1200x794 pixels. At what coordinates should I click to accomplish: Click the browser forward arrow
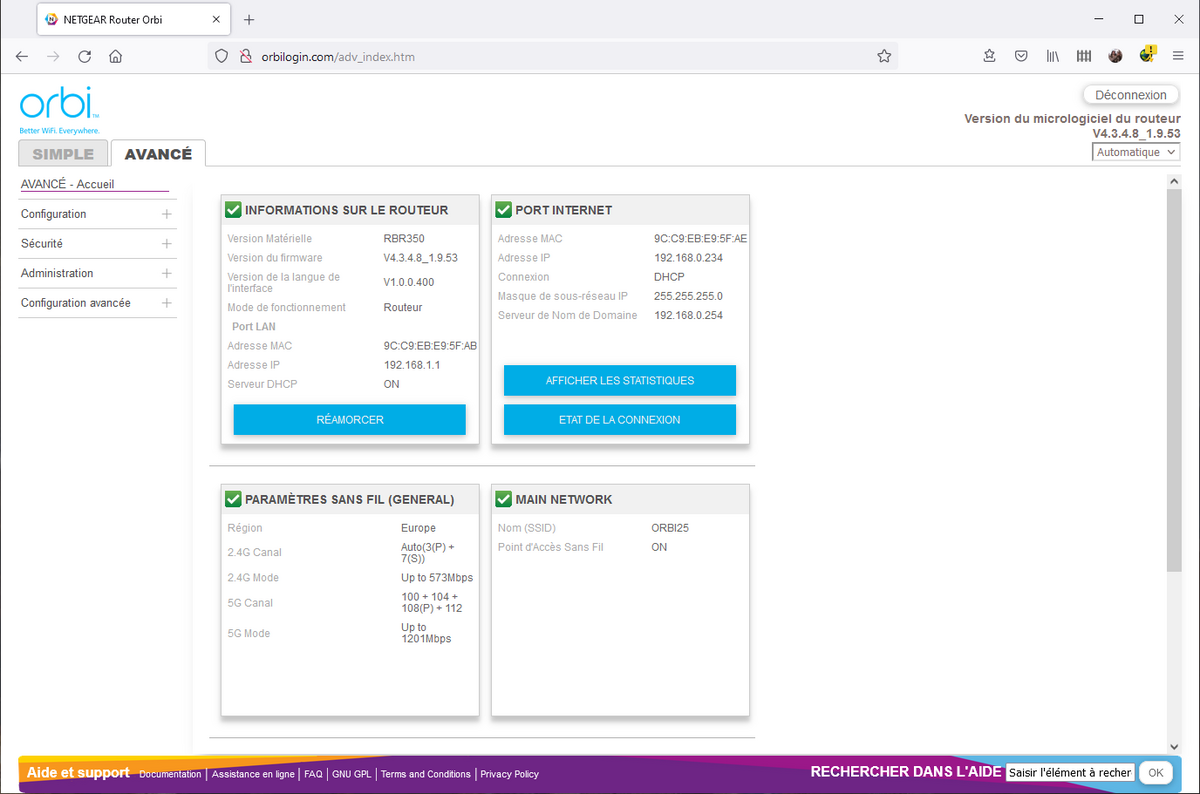point(53,57)
